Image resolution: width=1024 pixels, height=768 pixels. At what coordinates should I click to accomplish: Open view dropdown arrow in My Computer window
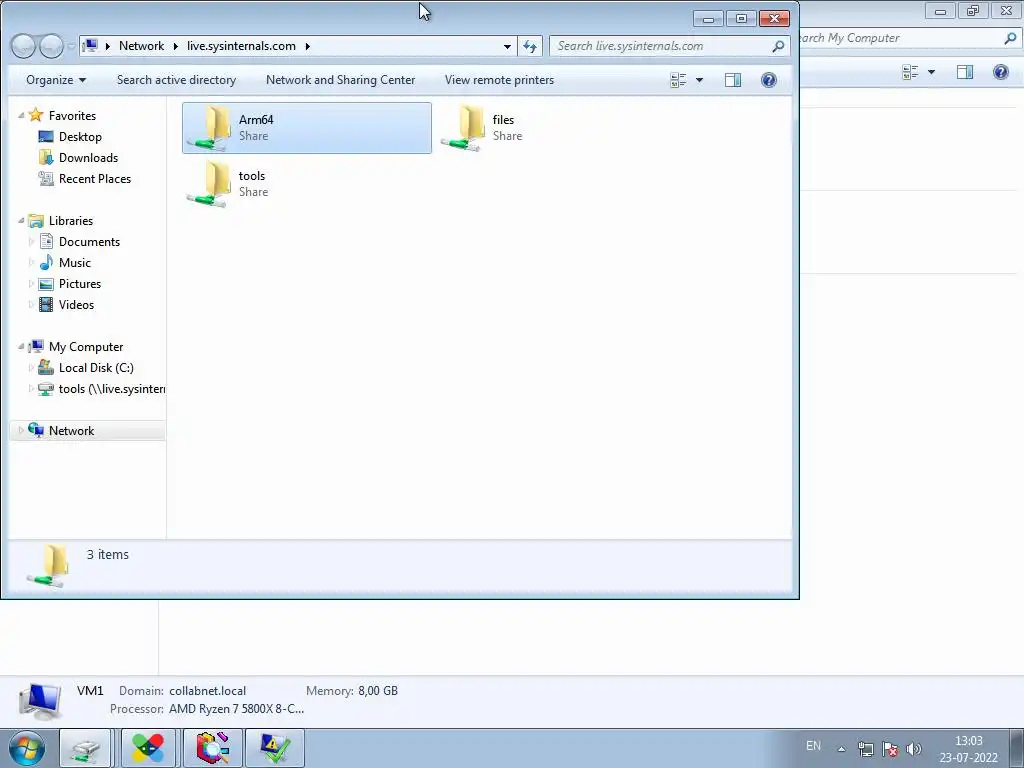931,72
